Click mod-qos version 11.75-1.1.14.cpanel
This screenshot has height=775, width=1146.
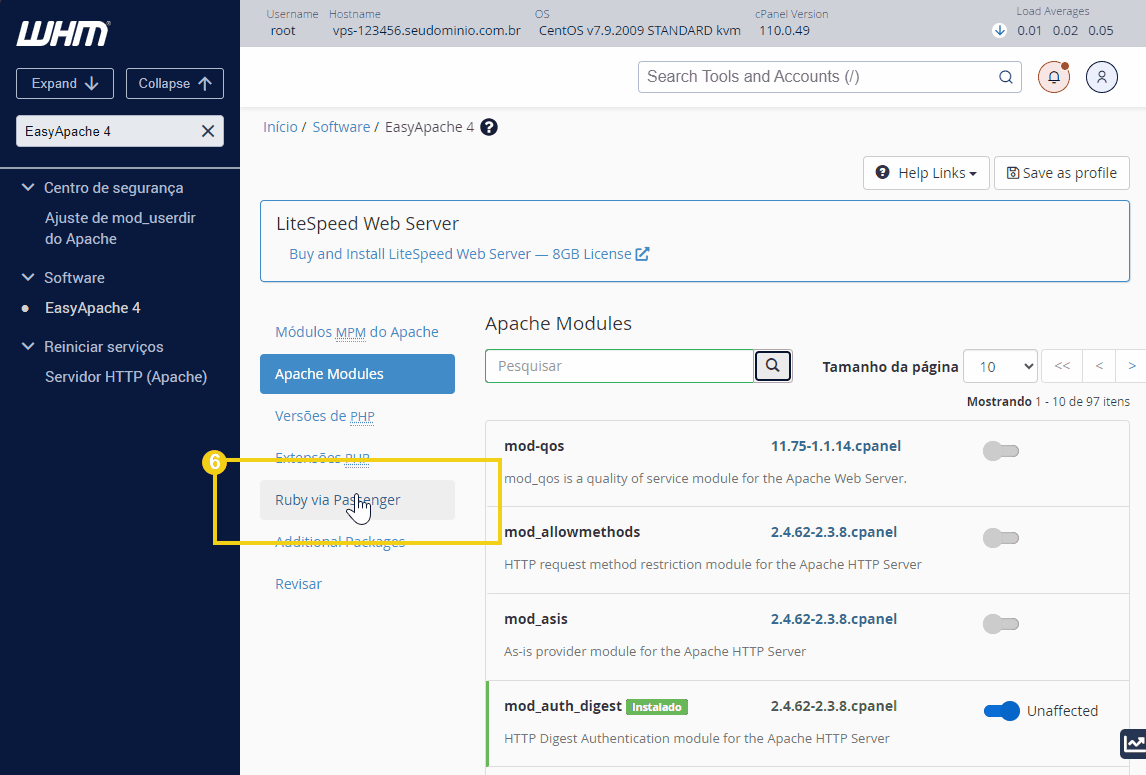click(x=835, y=446)
